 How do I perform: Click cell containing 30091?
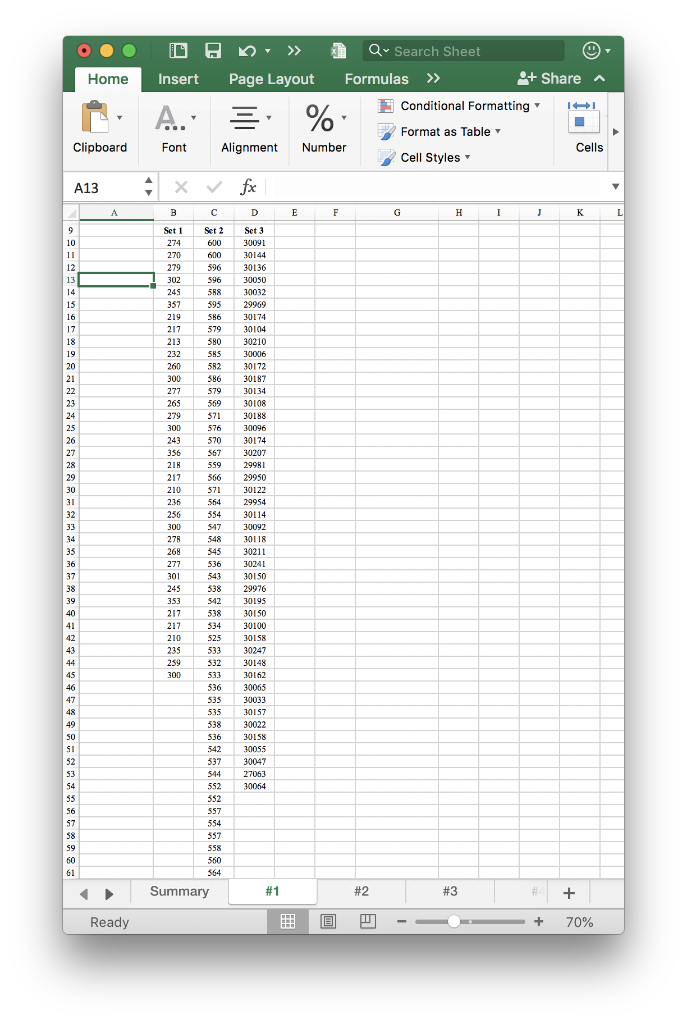point(254,243)
